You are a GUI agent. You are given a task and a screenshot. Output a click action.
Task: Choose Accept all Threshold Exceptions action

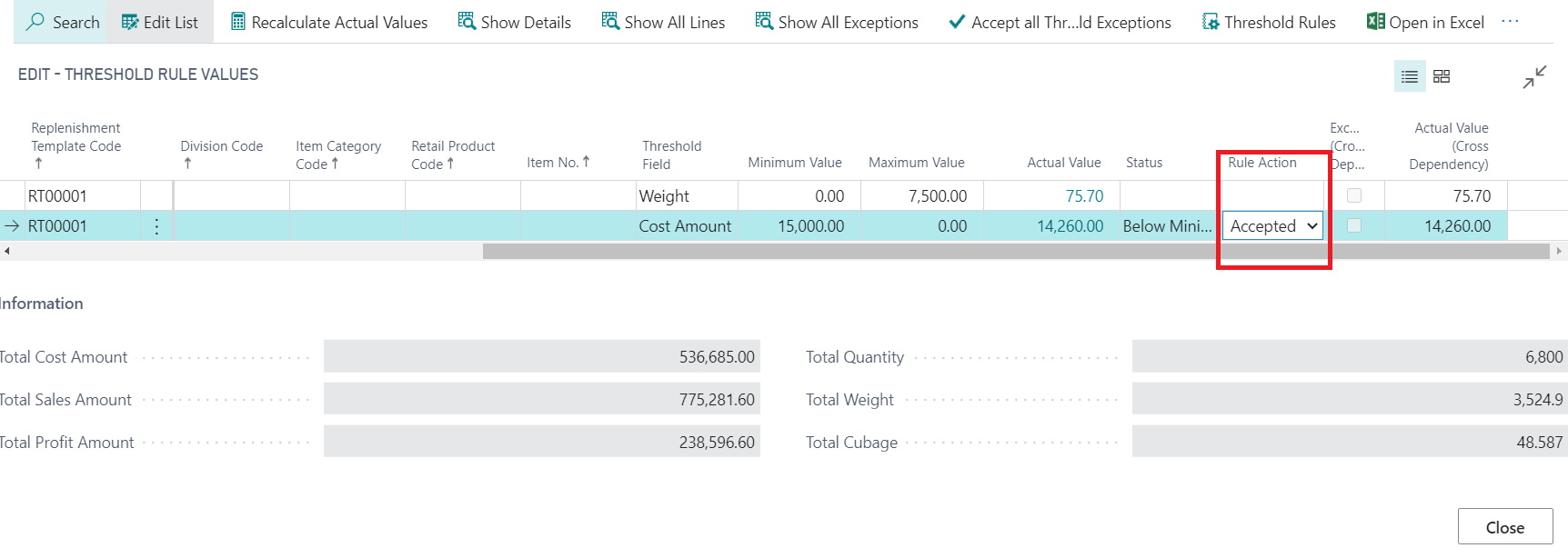click(x=1060, y=22)
